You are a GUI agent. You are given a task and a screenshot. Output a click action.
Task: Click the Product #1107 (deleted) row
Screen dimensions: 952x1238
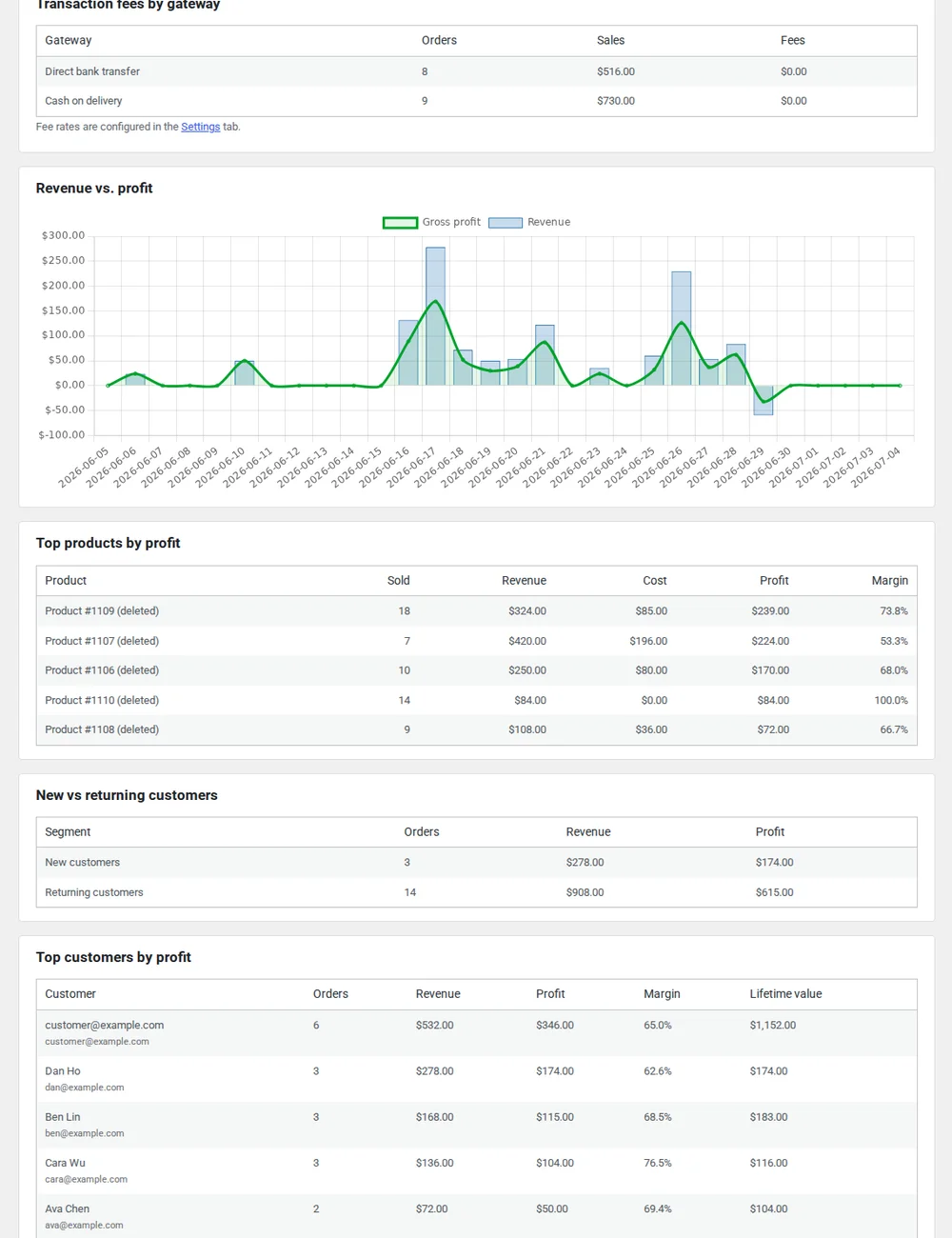click(x=476, y=641)
